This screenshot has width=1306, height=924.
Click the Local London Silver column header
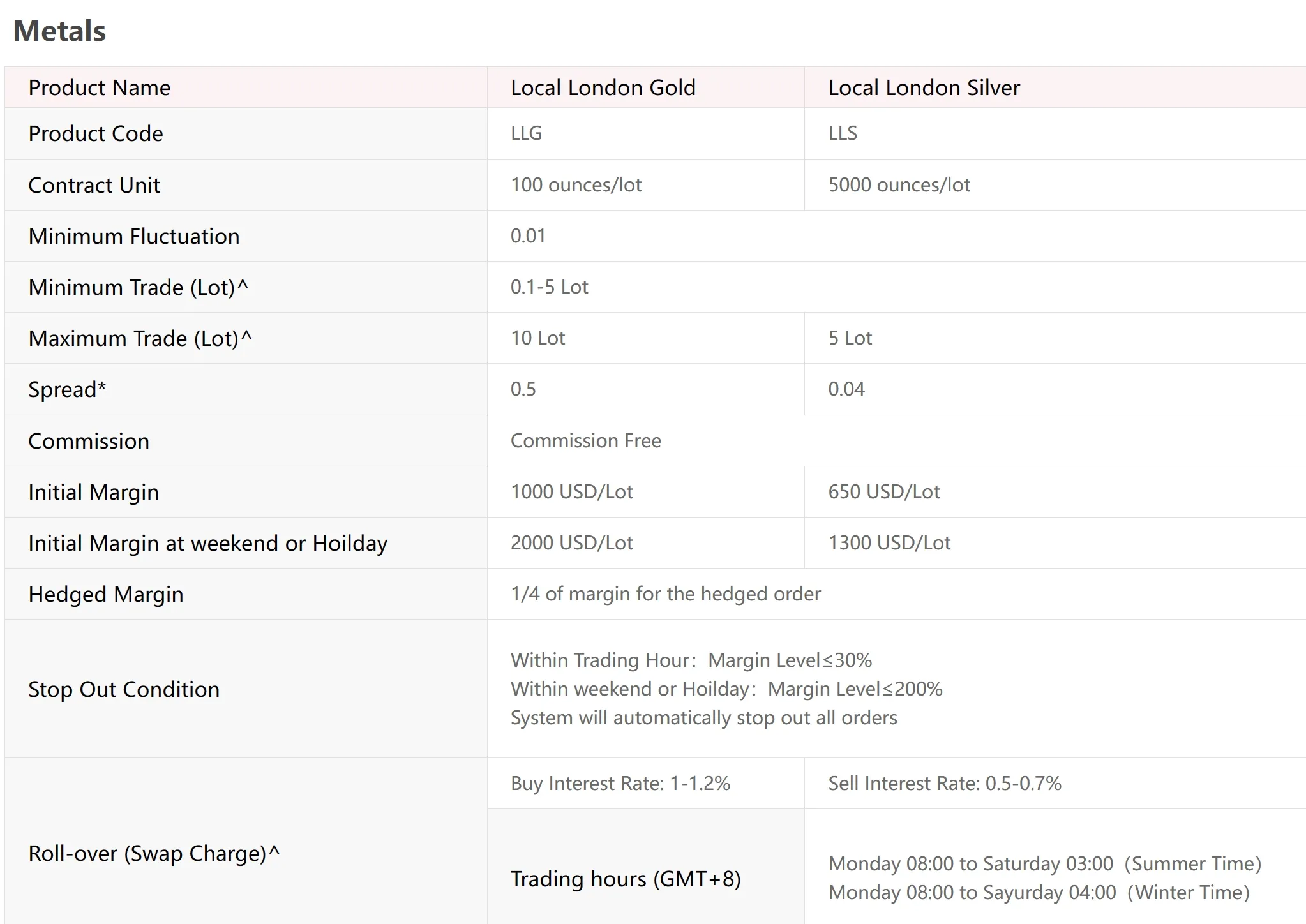click(x=1055, y=87)
